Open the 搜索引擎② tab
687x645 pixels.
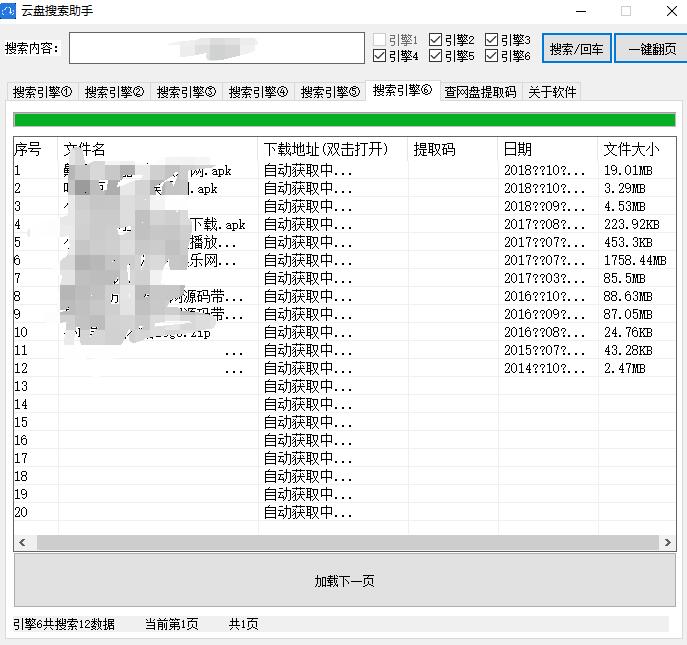pyautogui.click(x=114, y=92)
